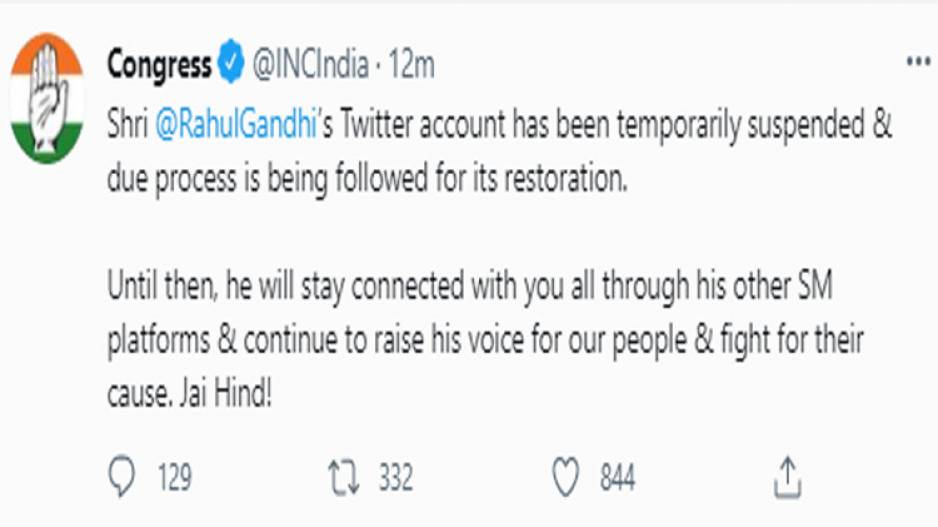Click the reply speech bubble icon

(122, 477)
